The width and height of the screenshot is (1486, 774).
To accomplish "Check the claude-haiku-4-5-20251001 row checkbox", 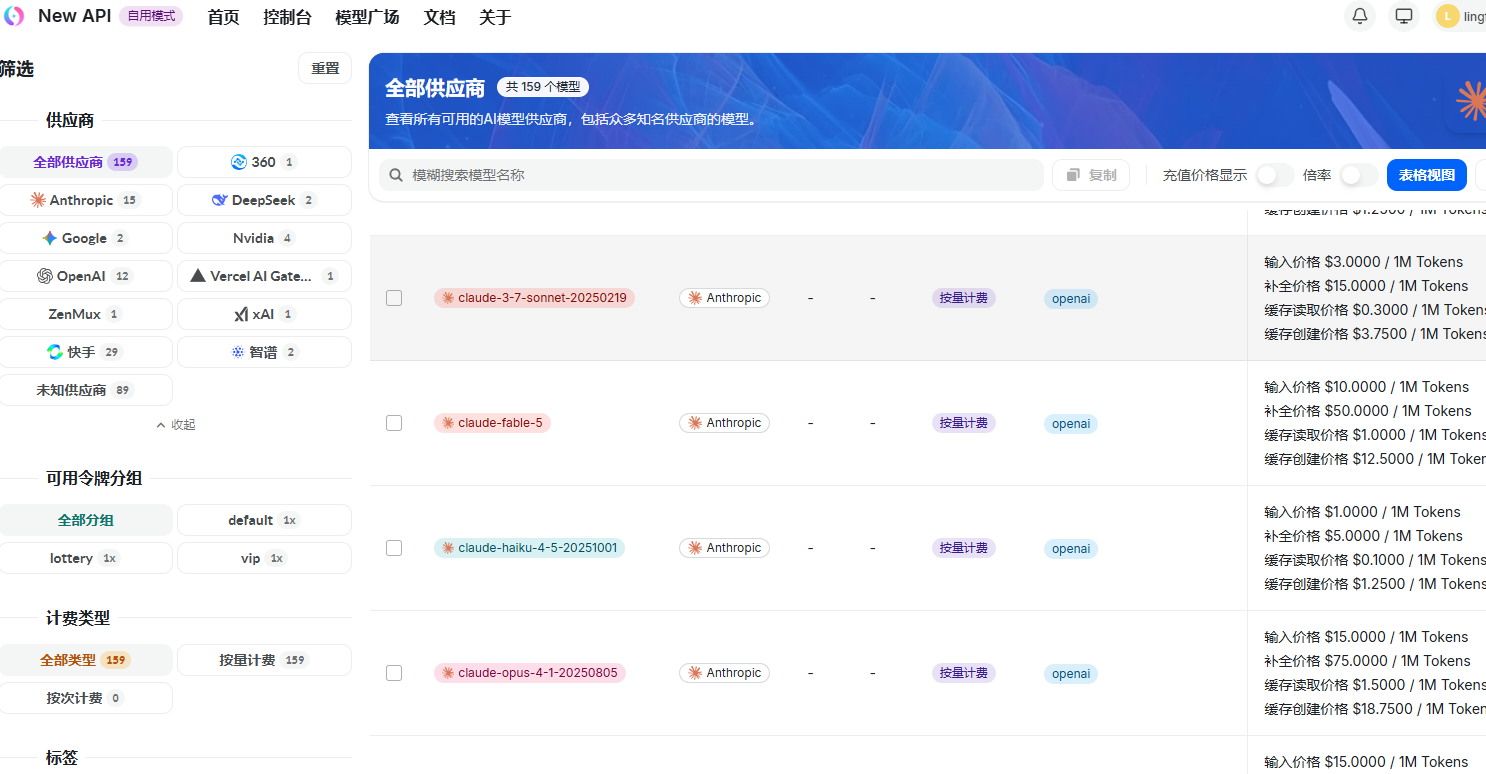I will (x=394, y=548).
